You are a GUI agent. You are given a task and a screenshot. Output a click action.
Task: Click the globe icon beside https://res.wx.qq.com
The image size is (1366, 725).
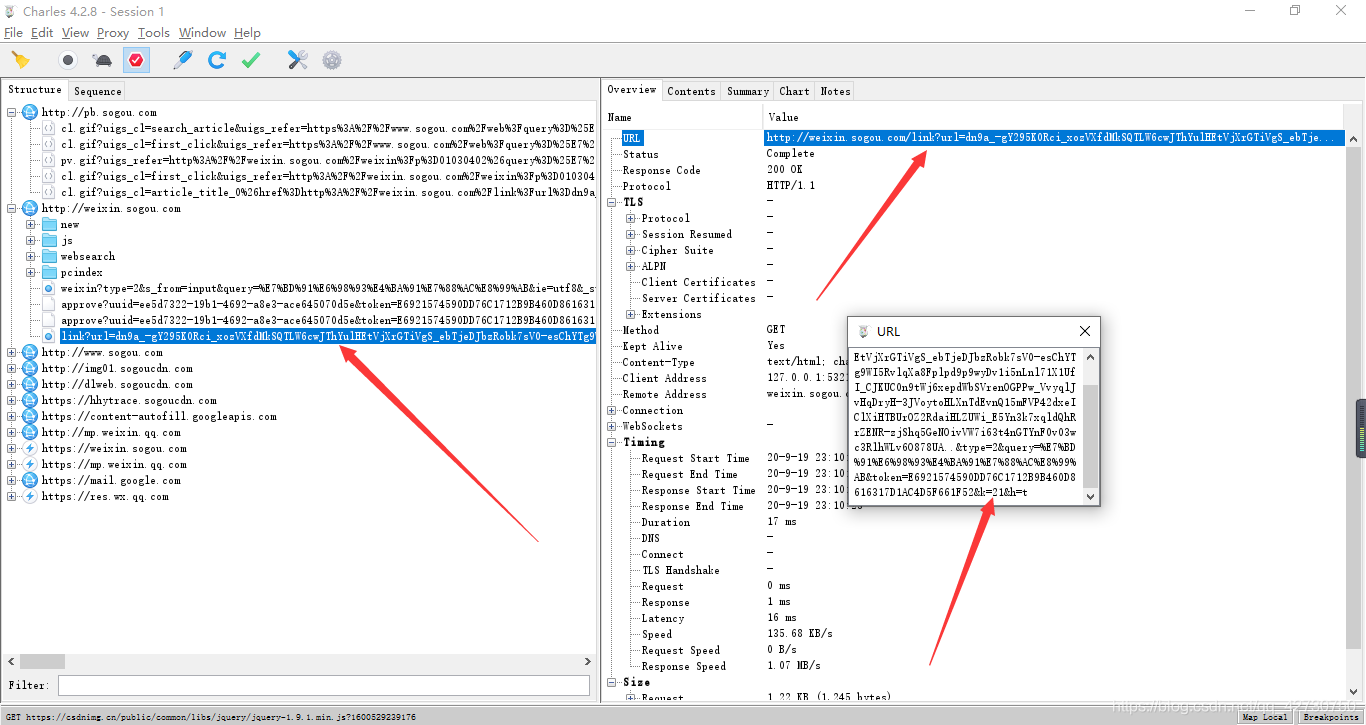tap(29, 496)
